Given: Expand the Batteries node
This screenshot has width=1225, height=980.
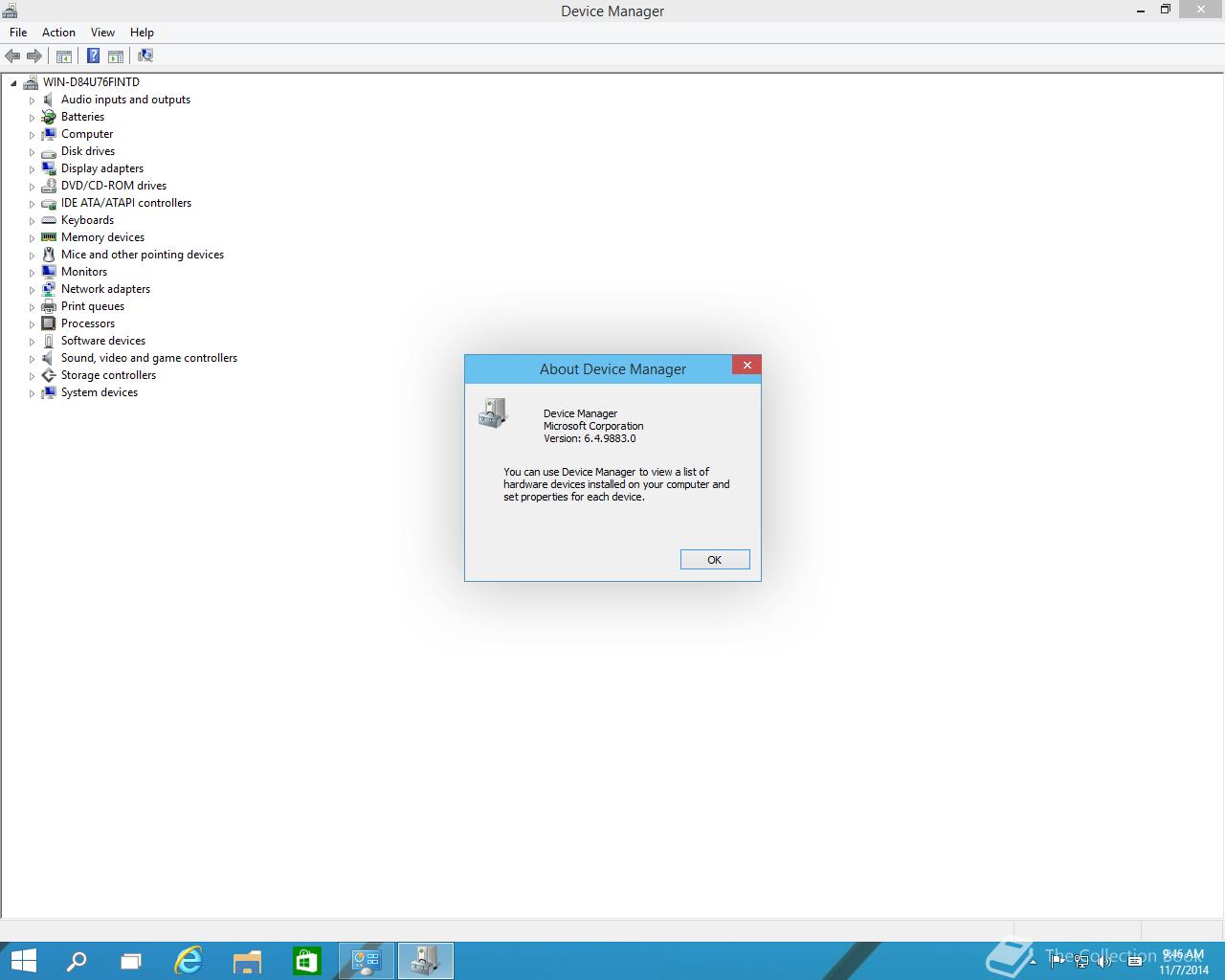Looking at the screenshot, I should [32, 118].
